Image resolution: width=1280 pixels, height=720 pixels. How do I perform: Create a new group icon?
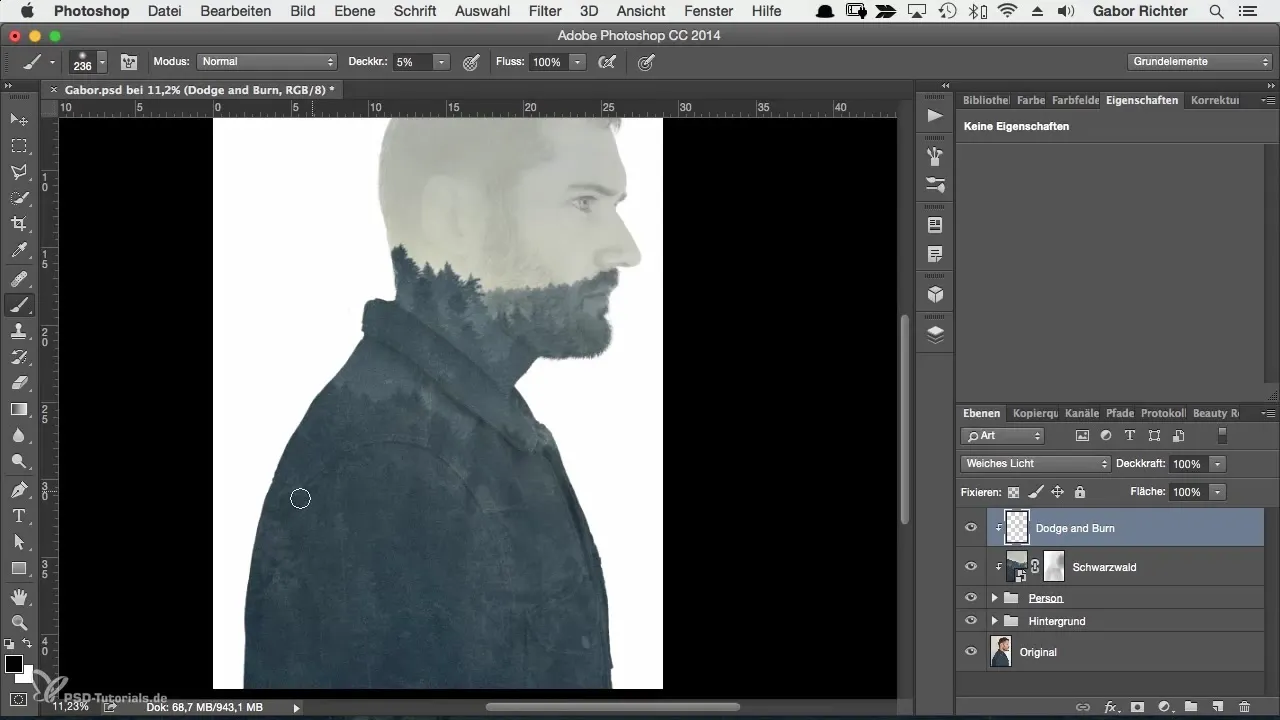(x=1191, y=706)
